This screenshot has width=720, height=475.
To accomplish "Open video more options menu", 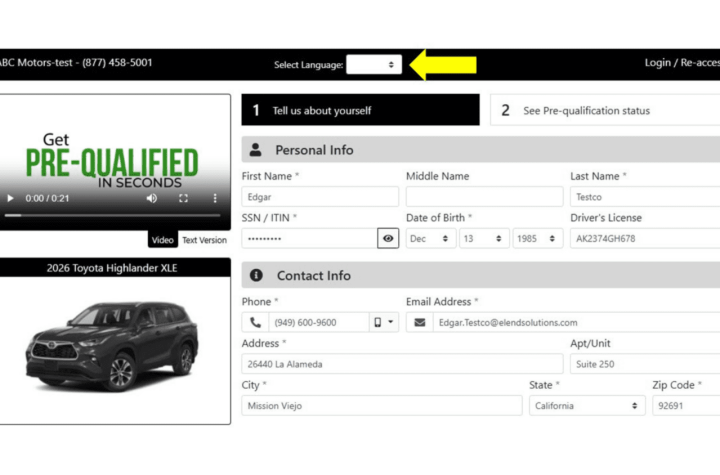I will (x=215, y=198).
